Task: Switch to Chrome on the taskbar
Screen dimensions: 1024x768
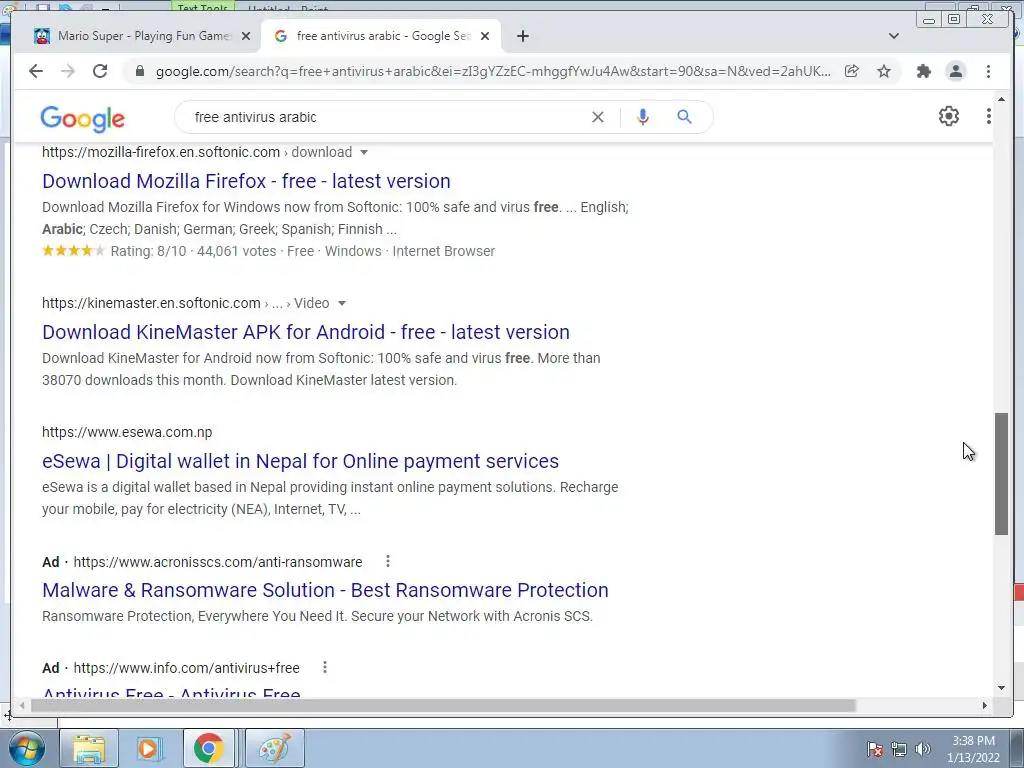Action: 208,748
